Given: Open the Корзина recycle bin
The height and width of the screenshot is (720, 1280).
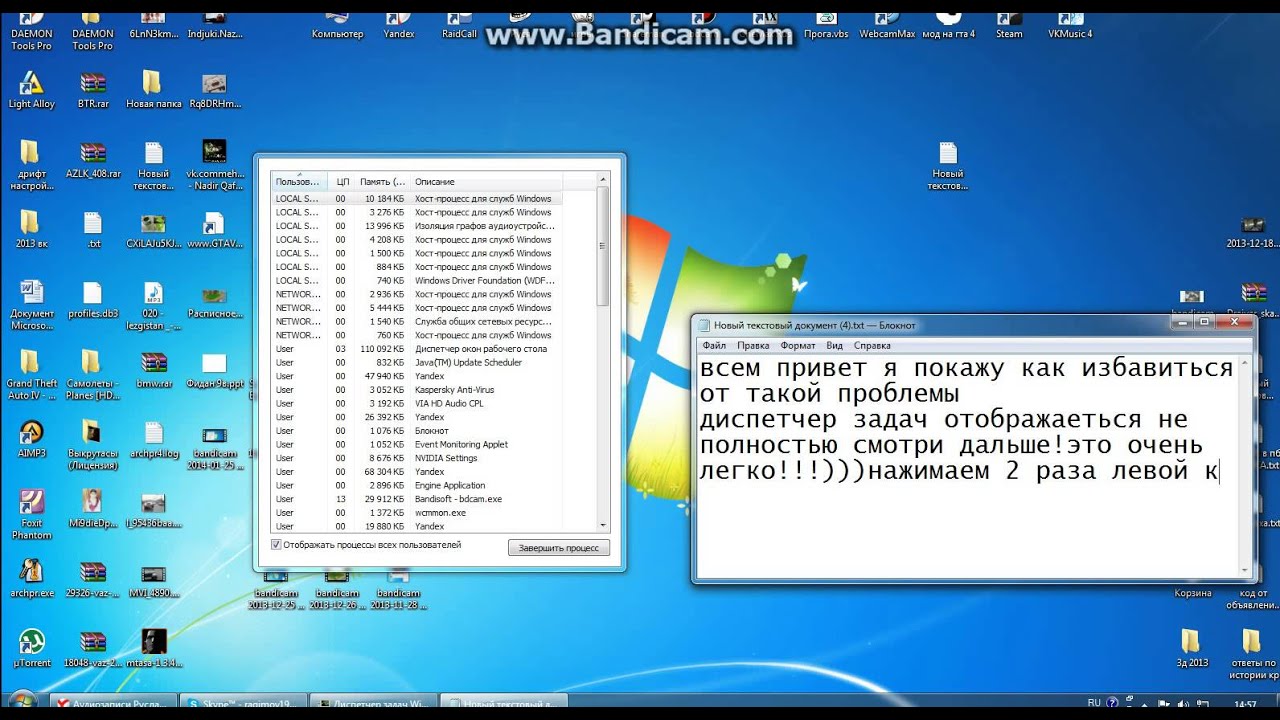Looking at the screenshot, I should 1193,593.
